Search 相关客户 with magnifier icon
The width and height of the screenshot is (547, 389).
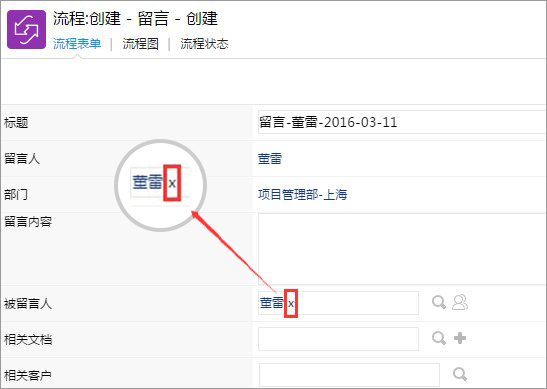(460, 374)
